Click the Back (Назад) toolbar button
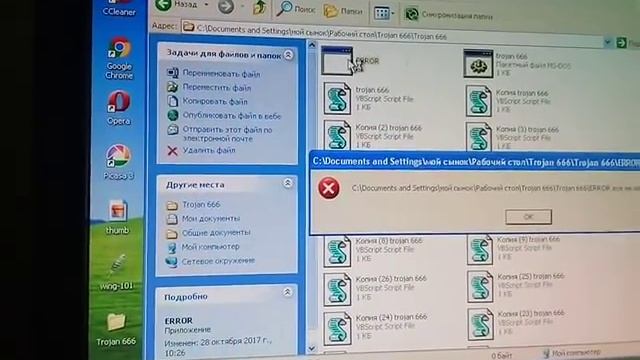The image size is (640, 360). [x=176, y=5]
